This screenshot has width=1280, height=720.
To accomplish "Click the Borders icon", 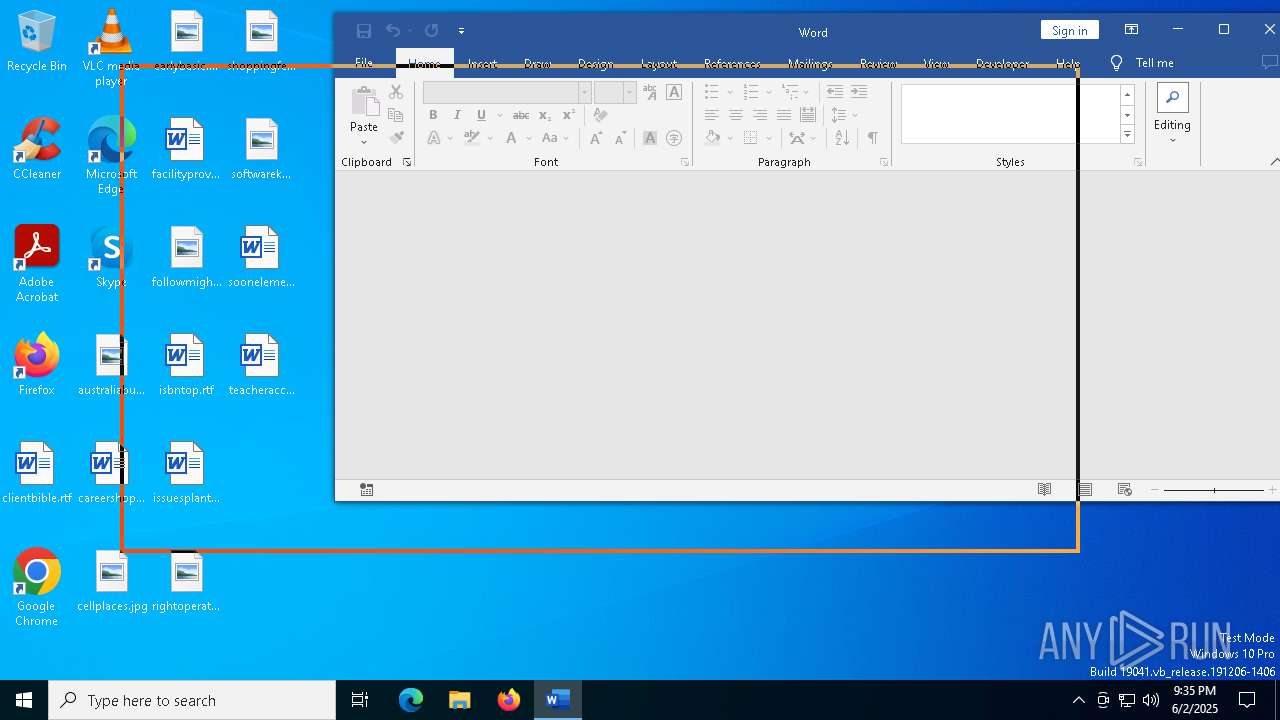I will pos(751,138).
